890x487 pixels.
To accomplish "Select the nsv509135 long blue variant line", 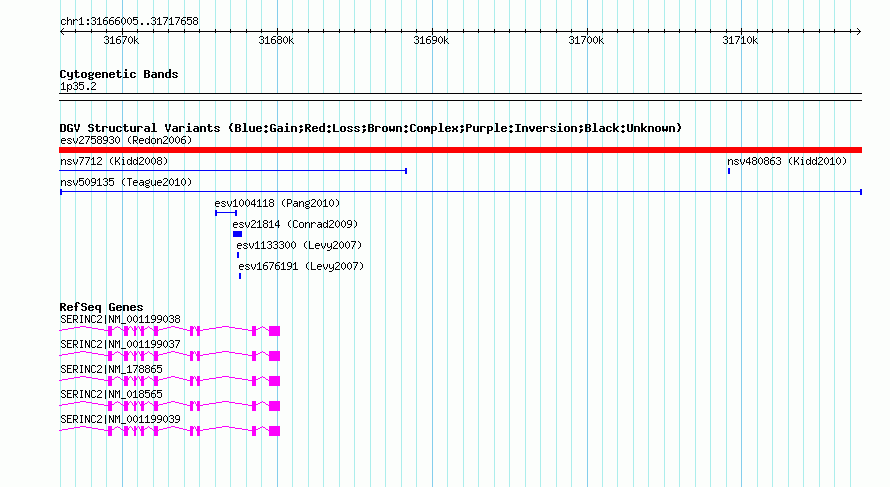I will click(x=461, y=192).
